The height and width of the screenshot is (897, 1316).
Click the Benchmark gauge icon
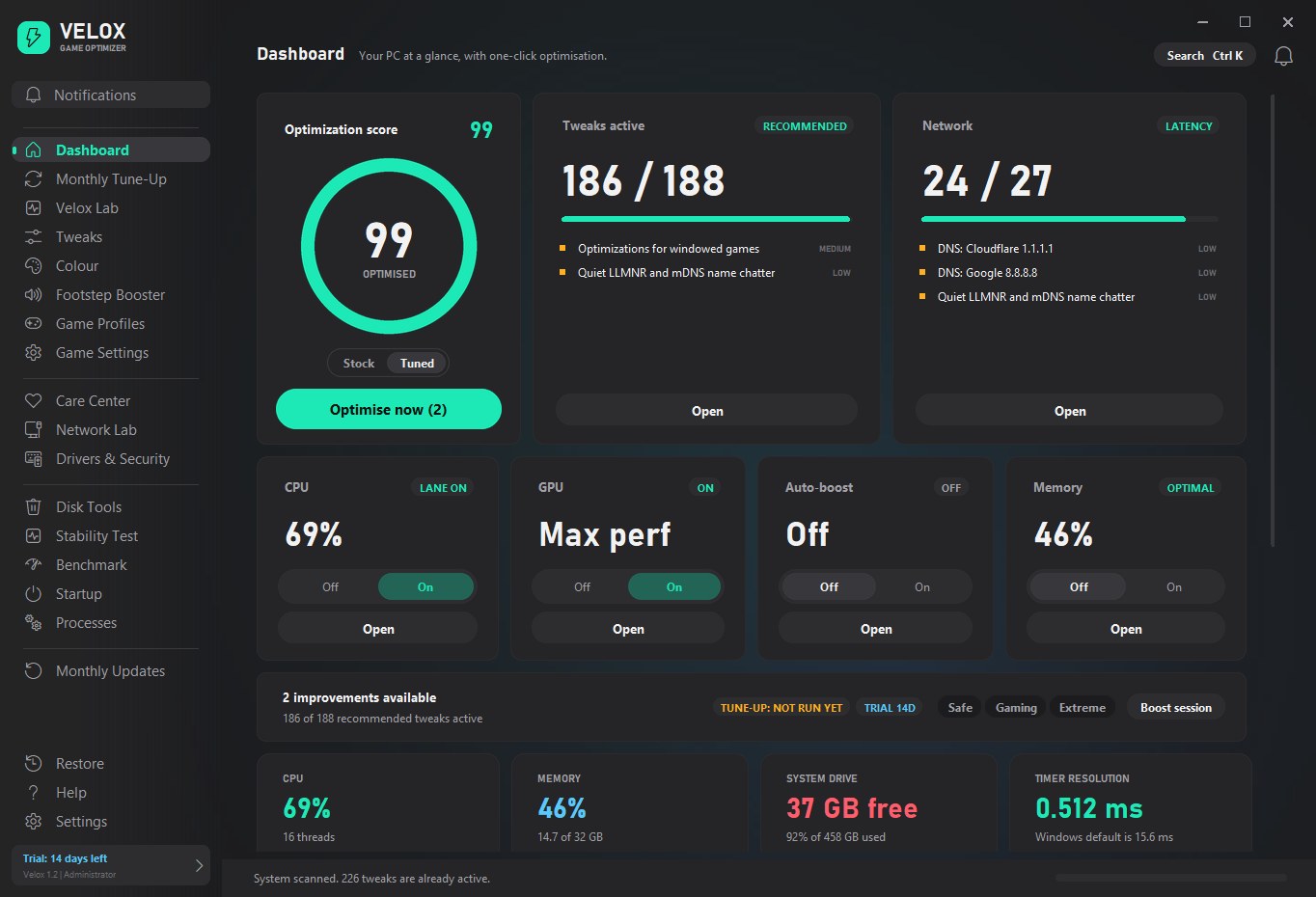click(x=33, y=565)
